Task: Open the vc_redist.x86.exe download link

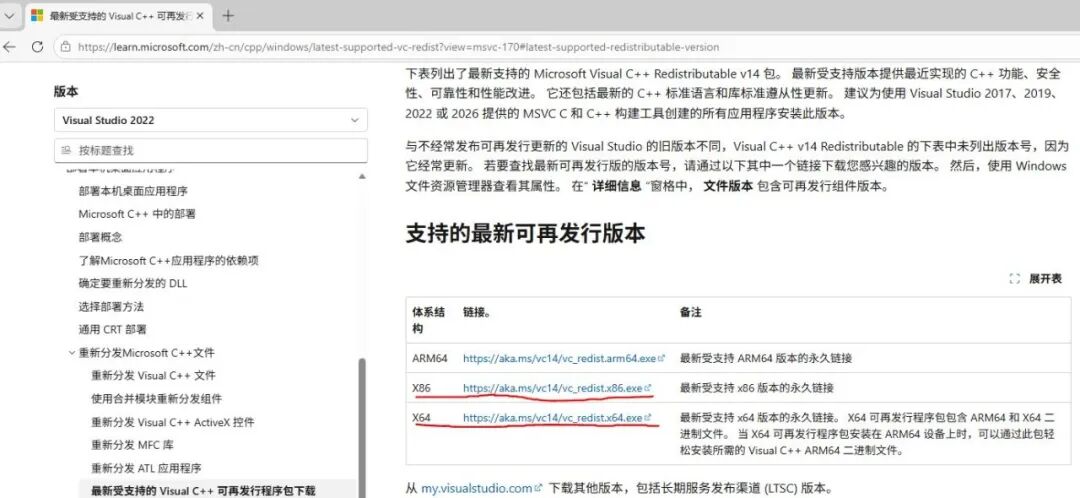Action: 557,388
